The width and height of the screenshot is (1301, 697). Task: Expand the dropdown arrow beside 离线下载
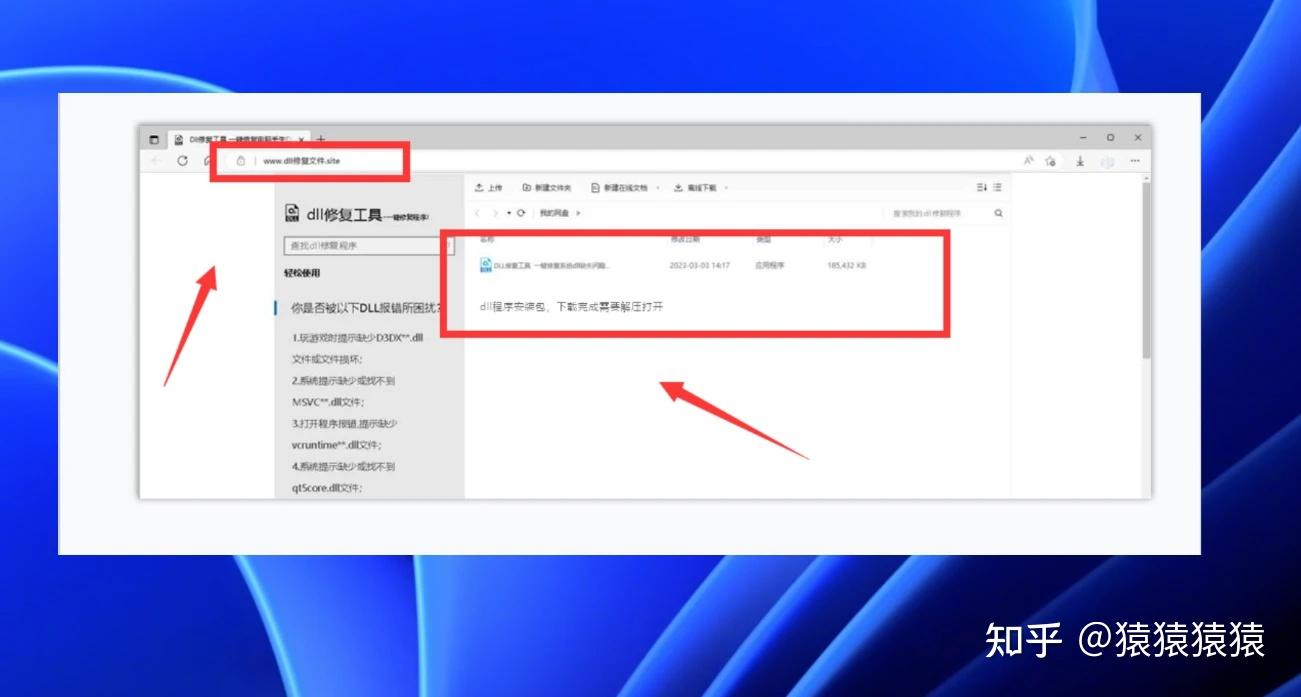click(x=725, y=186)
